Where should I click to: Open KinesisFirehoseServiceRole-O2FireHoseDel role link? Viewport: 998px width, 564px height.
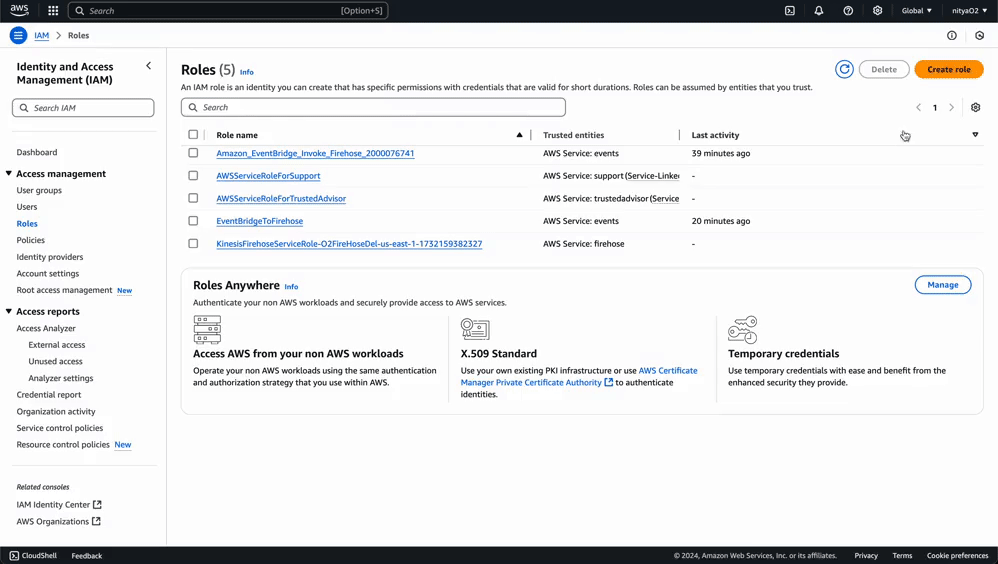coord(349,244)
